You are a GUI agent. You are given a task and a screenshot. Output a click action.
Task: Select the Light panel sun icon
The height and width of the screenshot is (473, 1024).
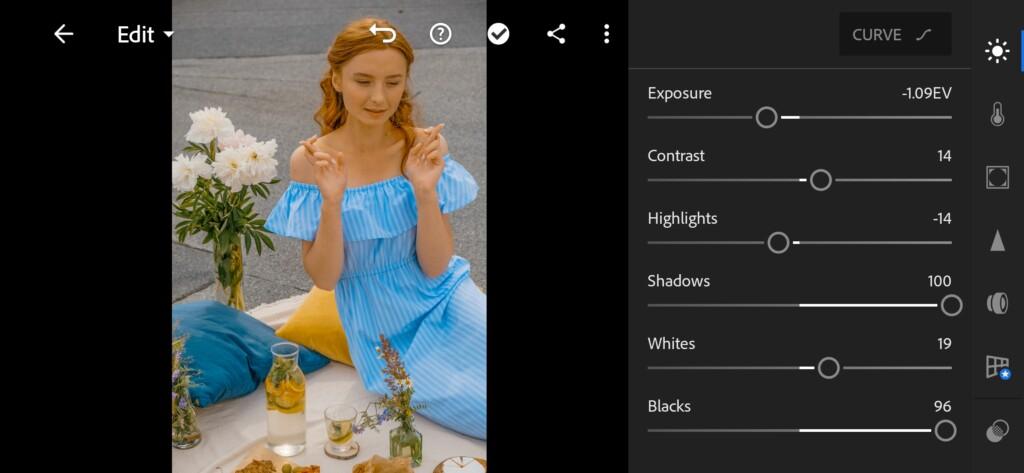[x=997, y=51]
